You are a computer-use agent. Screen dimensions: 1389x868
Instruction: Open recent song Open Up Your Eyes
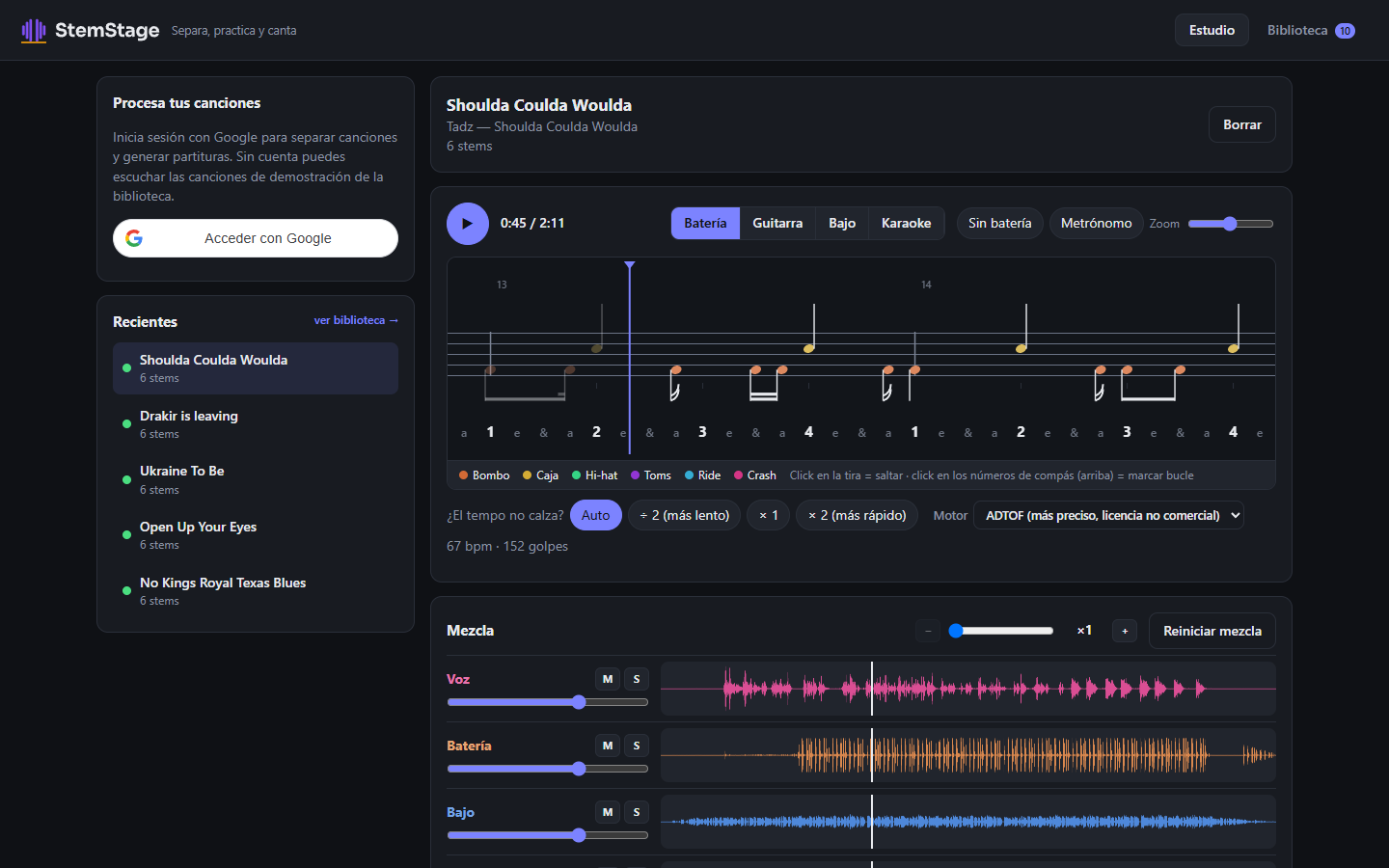(256, 535)
